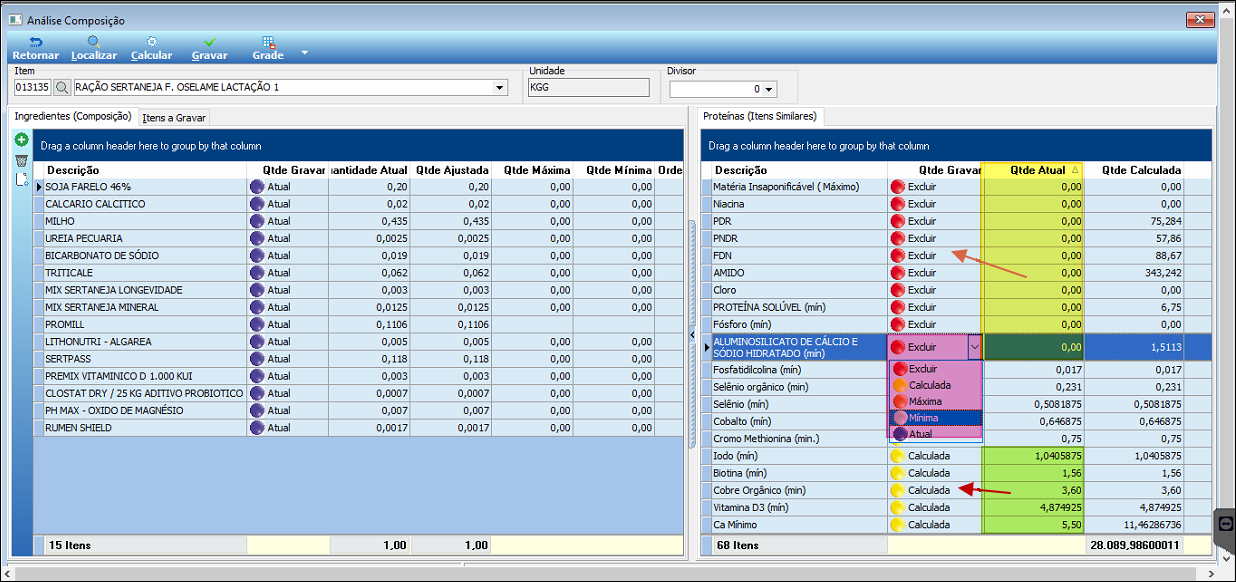
Task: Toggle Qtde Gravar dropdown on ALUMINOSILICATO row
Action: click(974, 347)
